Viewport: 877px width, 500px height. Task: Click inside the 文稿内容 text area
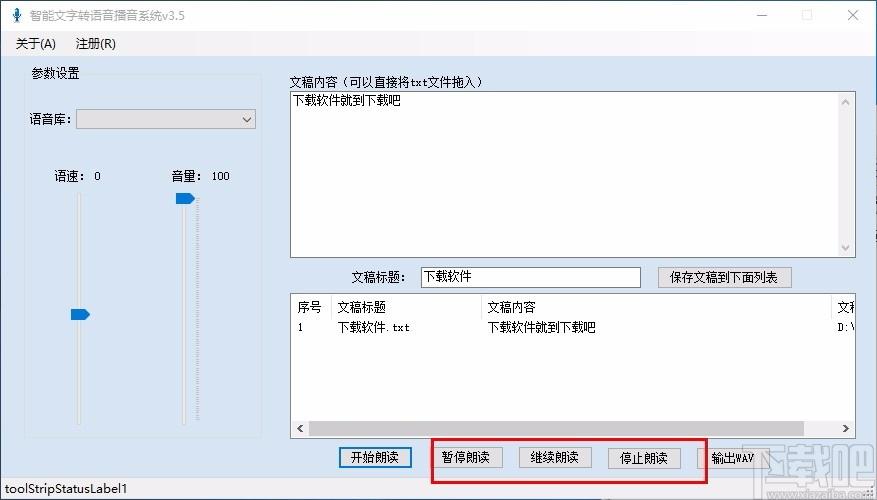(564, 174)
